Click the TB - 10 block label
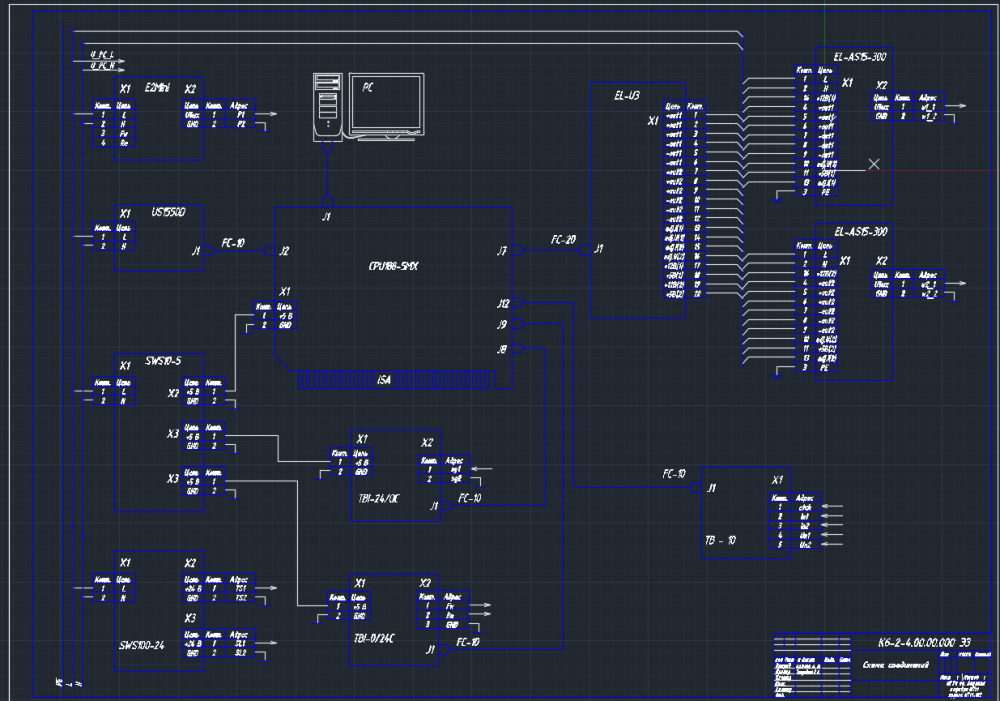The width and height of the screenshot is (1000, 701). point(720,539)
